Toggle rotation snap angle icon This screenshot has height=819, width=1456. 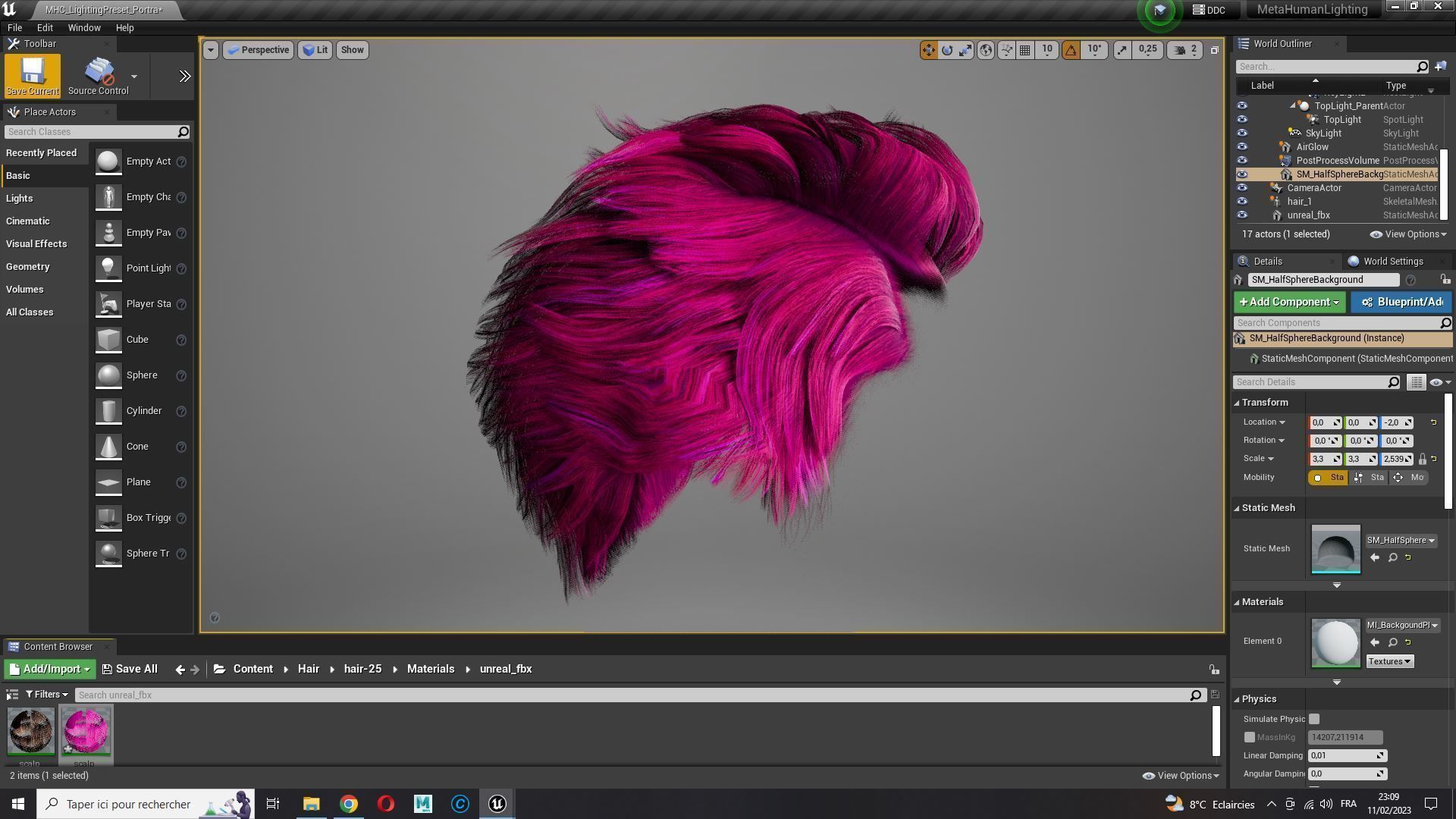point(1071,50)
